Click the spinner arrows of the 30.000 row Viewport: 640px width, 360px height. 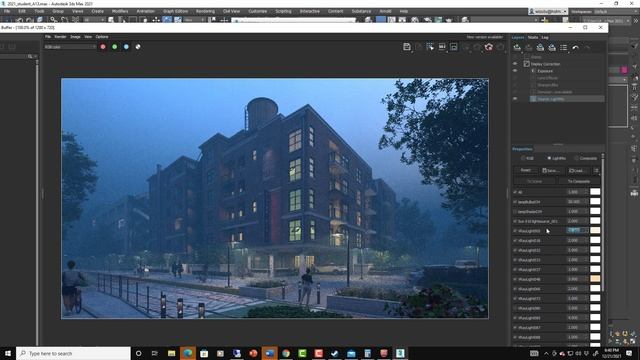[x=587, y=202]
